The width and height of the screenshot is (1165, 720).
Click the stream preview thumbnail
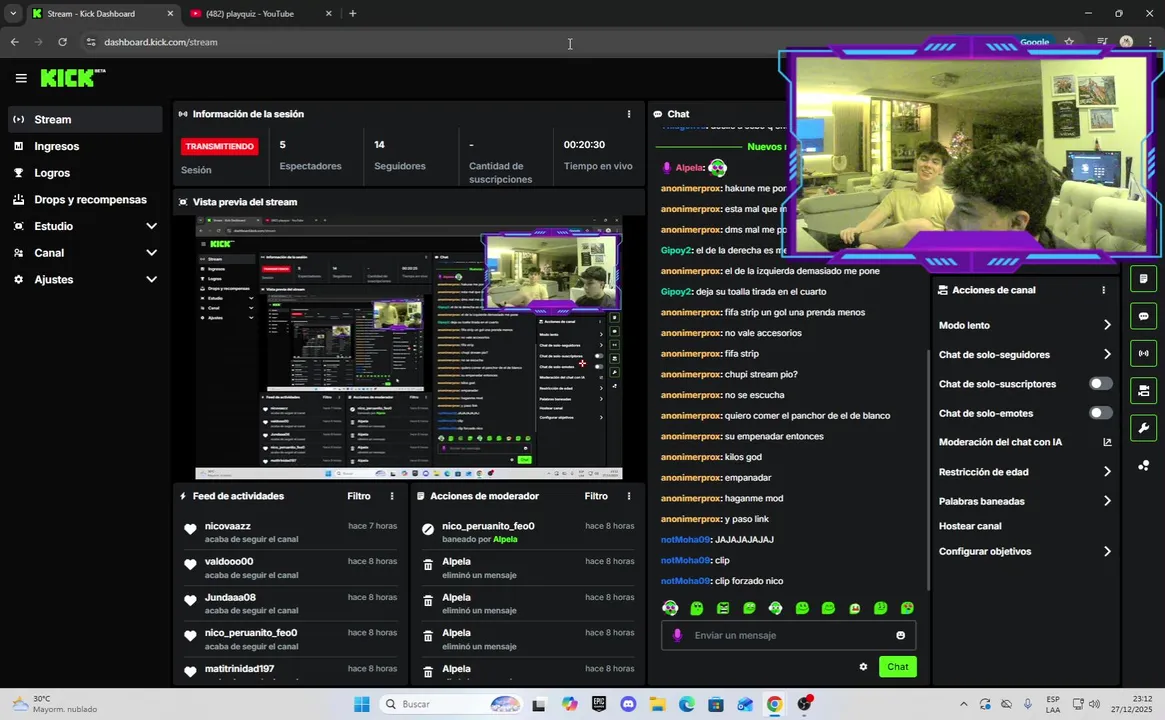pos(409,348)
